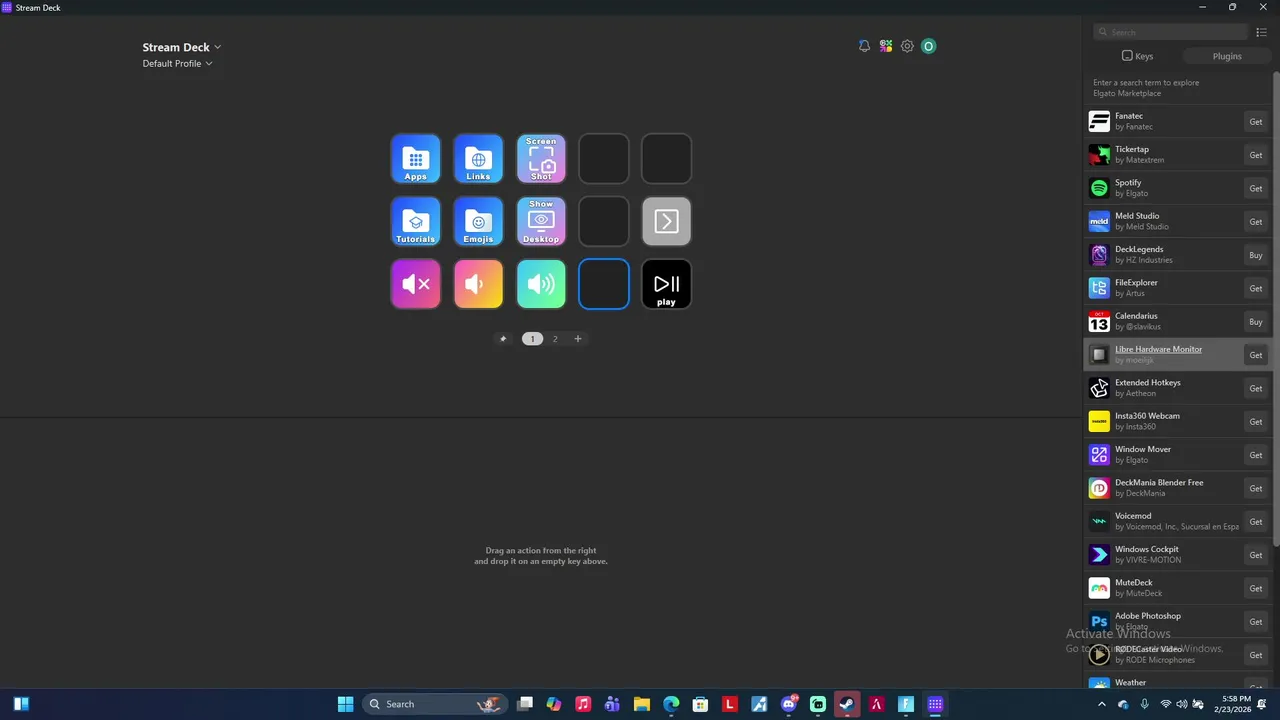This screenshot has height=720, width=1280.
Task: Click the Extended Hotkeys plugin icon
Action: pyautogui.click(x=1099, y=388)
